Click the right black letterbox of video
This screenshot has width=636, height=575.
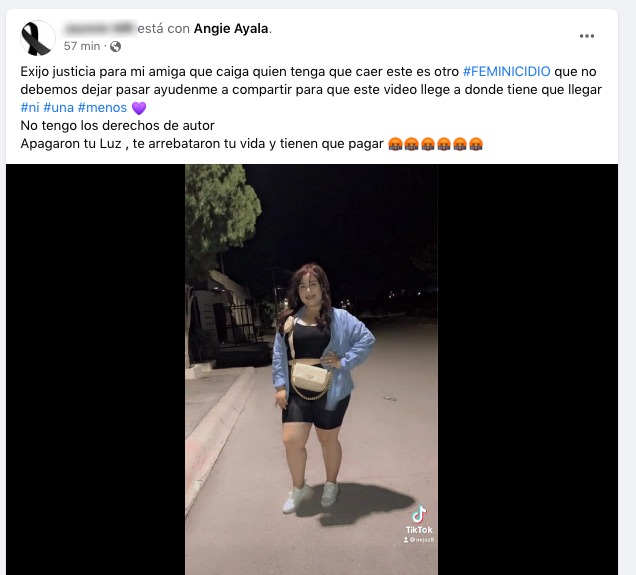(528, 369)
